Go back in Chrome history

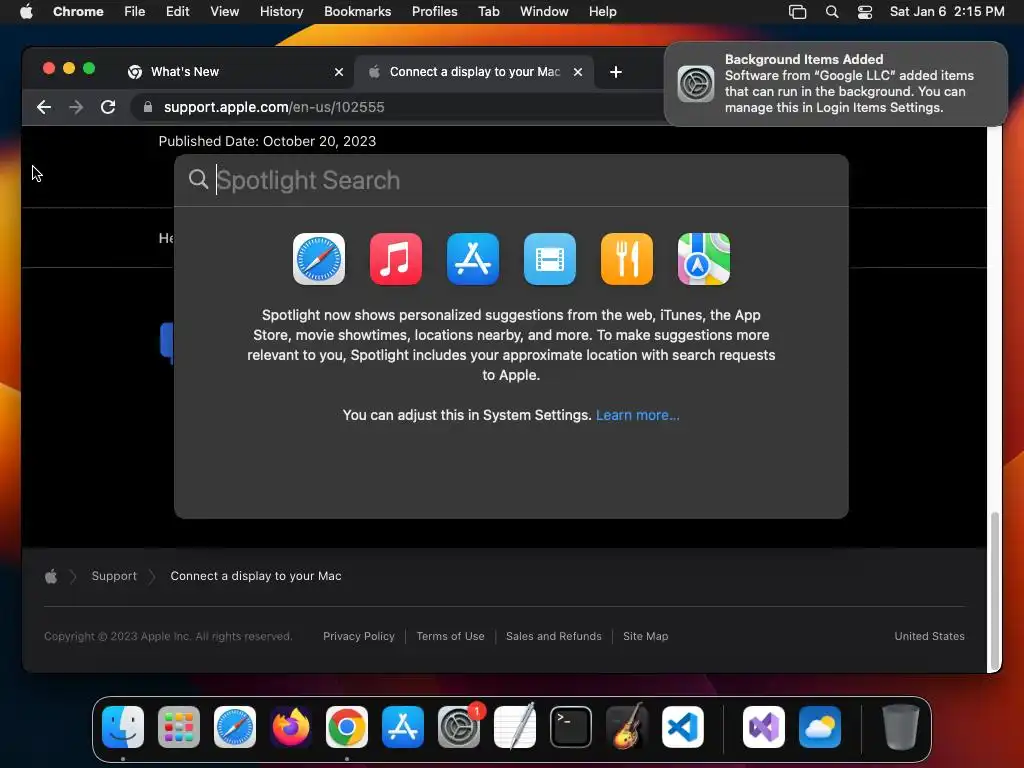click(44, 107)
